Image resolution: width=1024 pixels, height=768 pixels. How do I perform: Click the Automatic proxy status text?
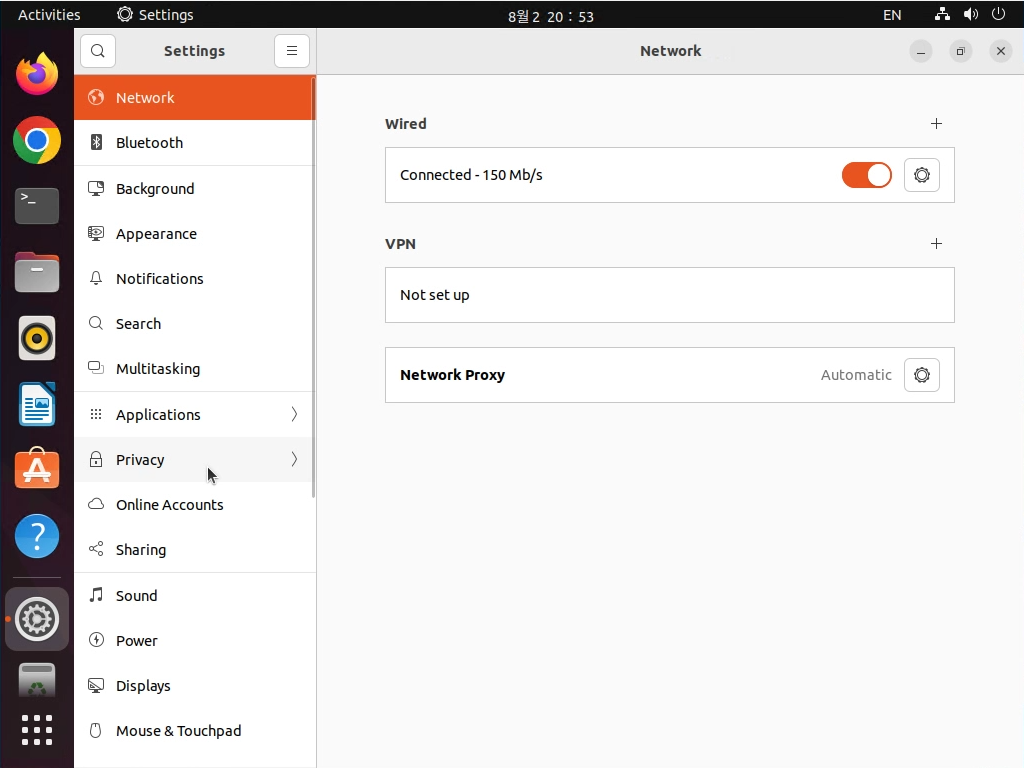click(x=856, y=375)
